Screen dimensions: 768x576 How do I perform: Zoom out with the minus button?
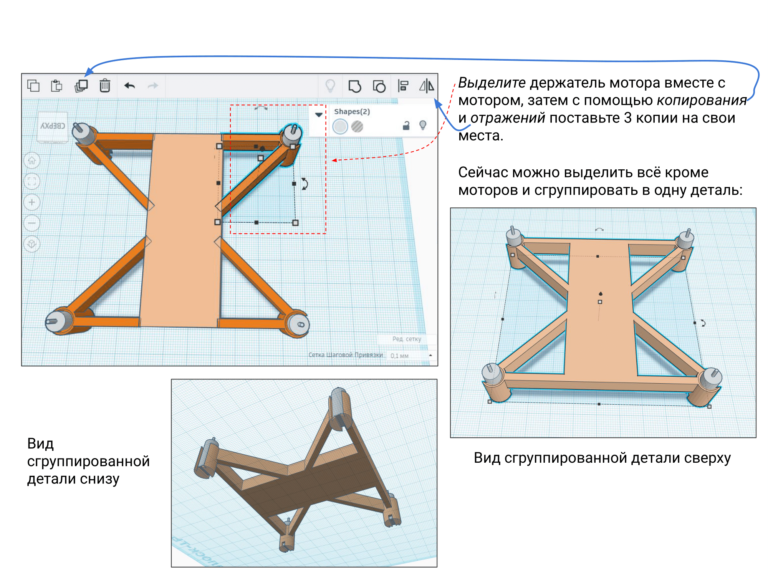click(32, 223)
